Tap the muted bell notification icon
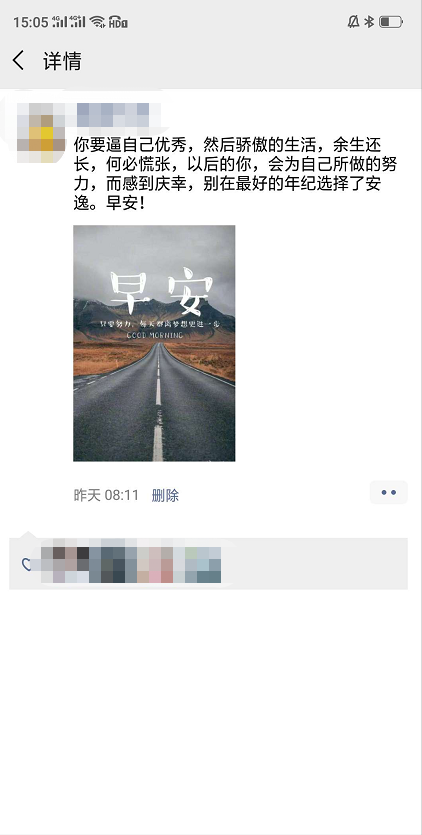The image size is (422, 835). click(x=353, y=21)
